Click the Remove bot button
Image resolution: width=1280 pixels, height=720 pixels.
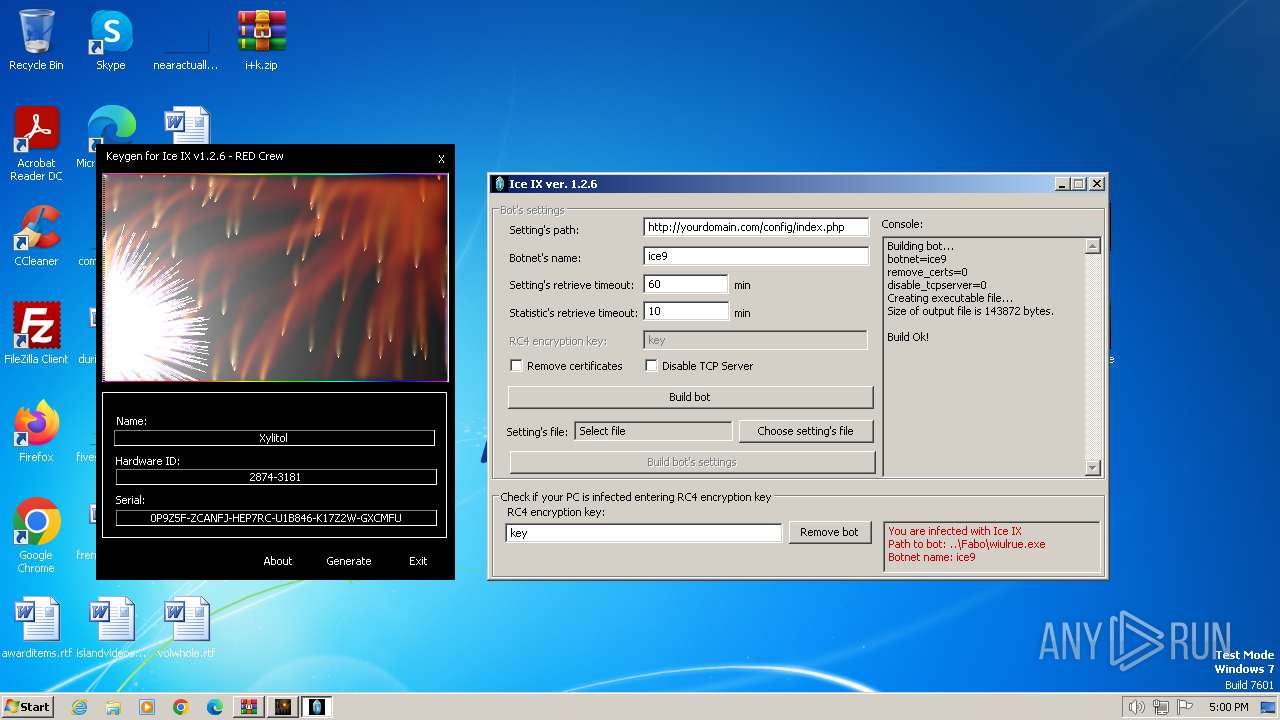pos(829,532)
